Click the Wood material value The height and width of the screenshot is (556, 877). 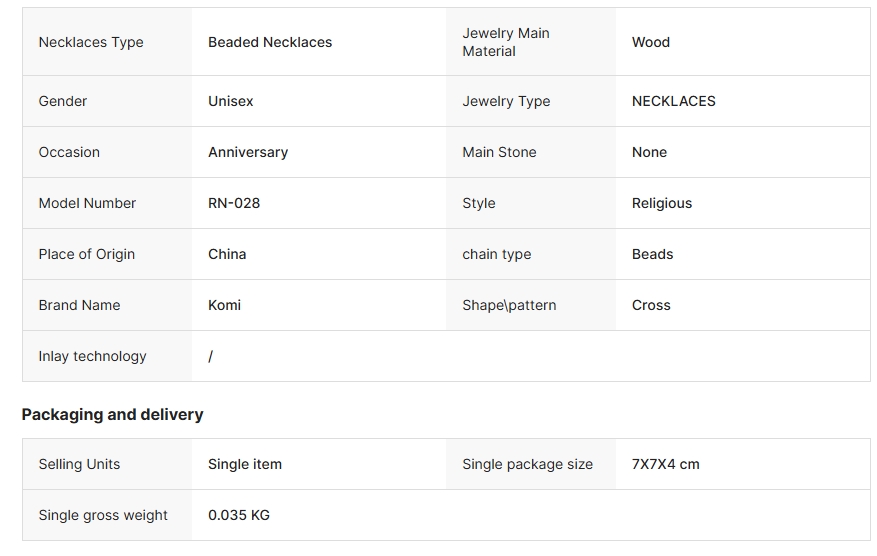click(650, 42)
